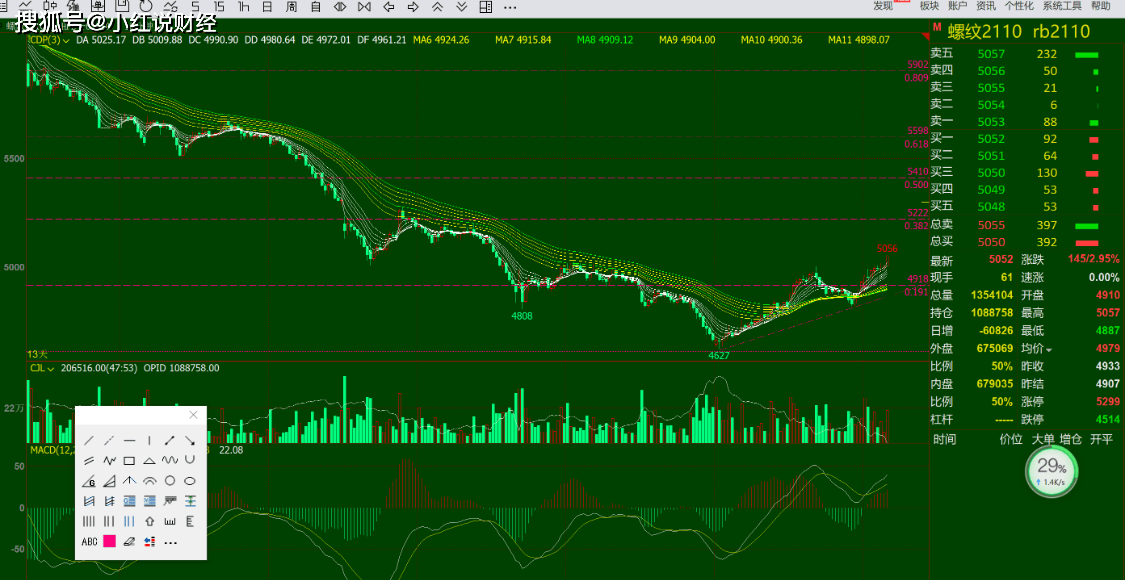Switch chart to daily (日) period
This screenshot has width=1125, height=580.
266,7
